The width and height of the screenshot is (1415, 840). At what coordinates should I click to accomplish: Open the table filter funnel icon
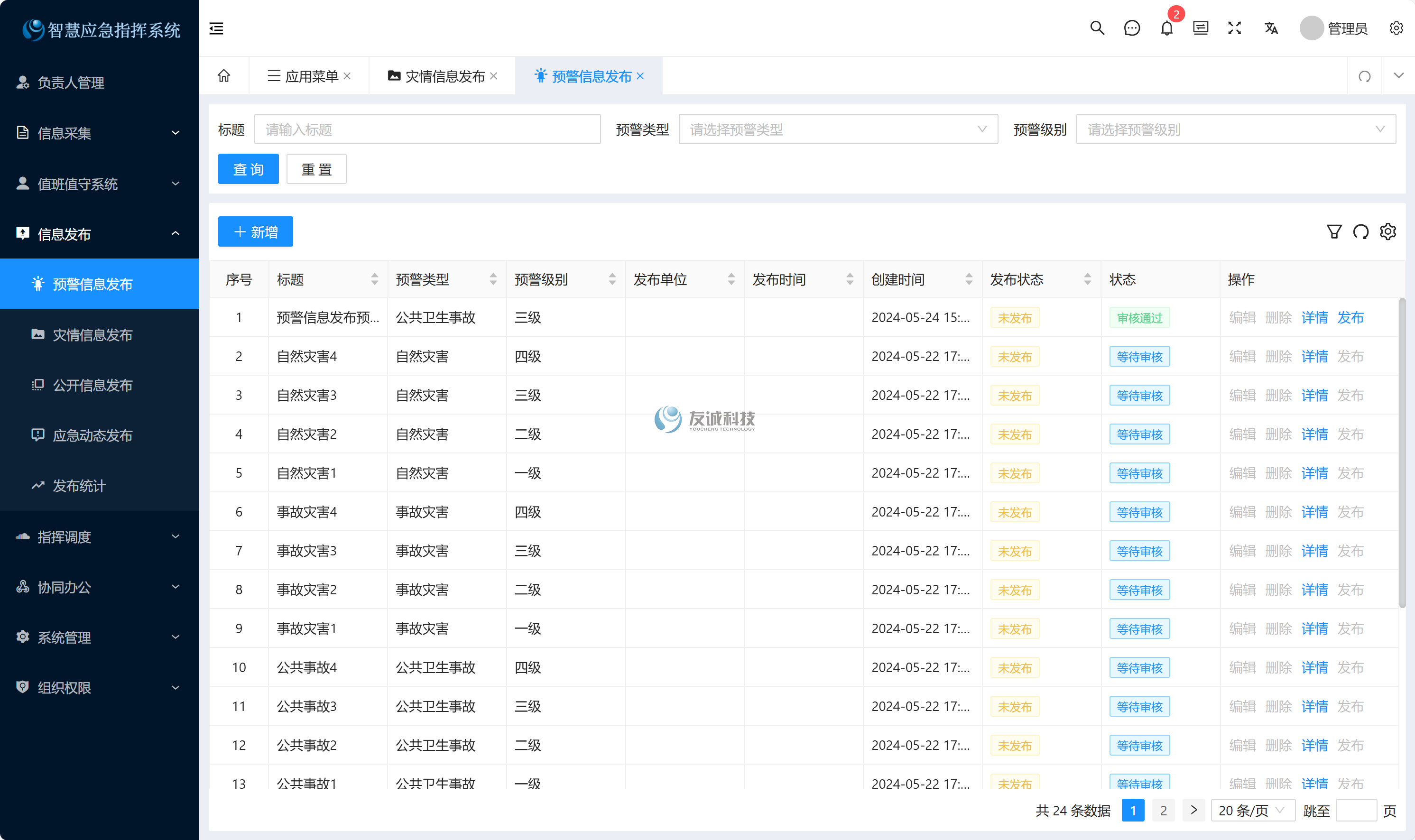pyautogui.click(x=1334, y=231)
